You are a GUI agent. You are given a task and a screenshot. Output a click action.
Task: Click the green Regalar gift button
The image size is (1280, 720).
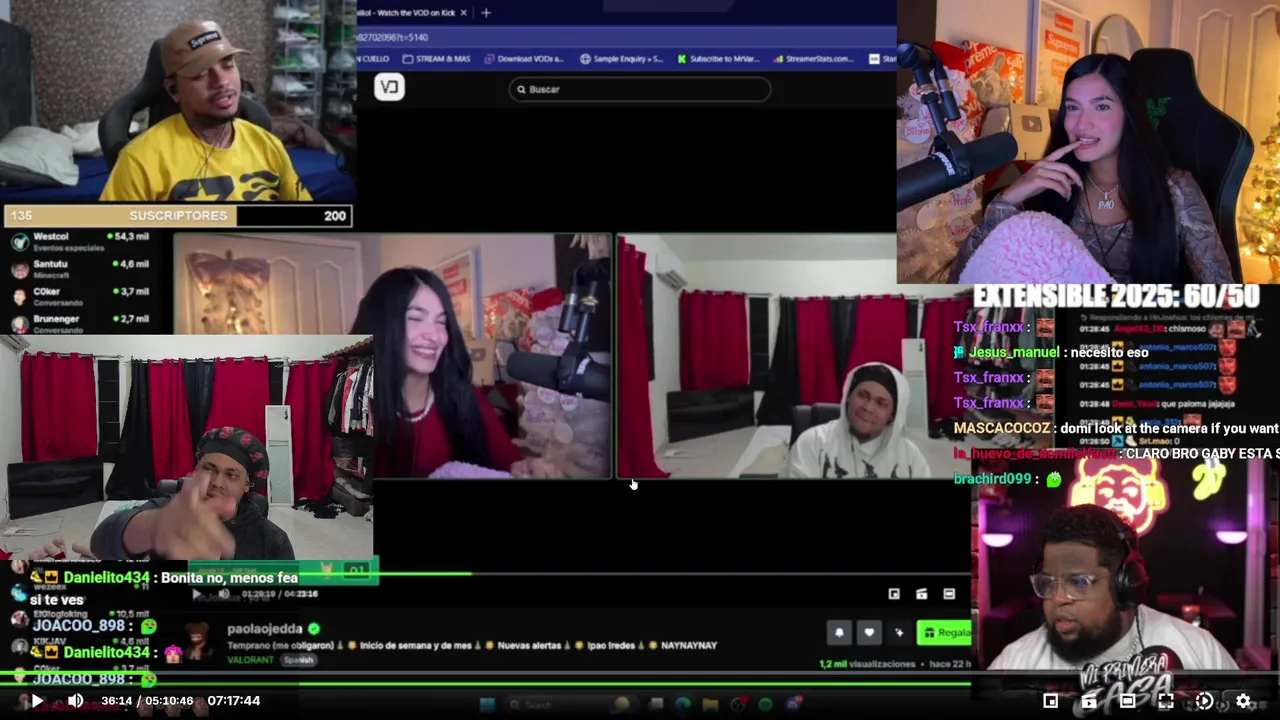(x=945, y=632)
